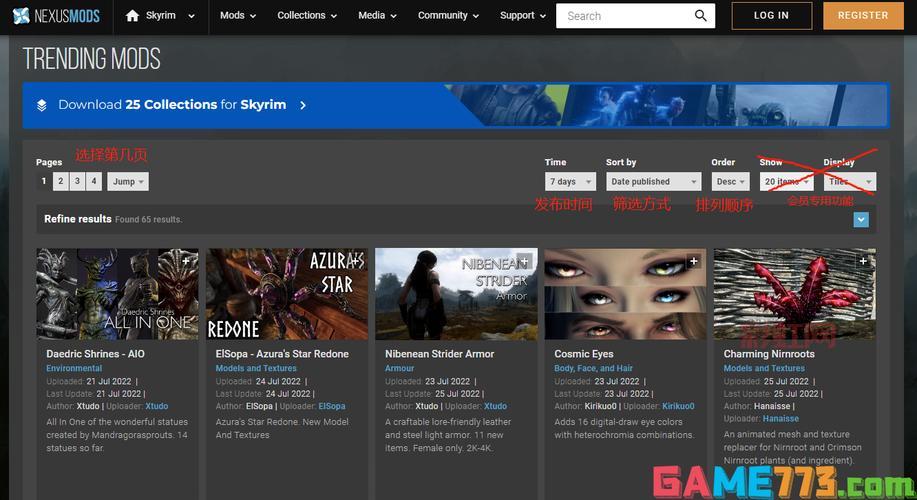Viewport: 917px width, 500px height.
Task: Click plus icon on Cosmic Eyes thumbnail
Action: (x=694, y=261)
